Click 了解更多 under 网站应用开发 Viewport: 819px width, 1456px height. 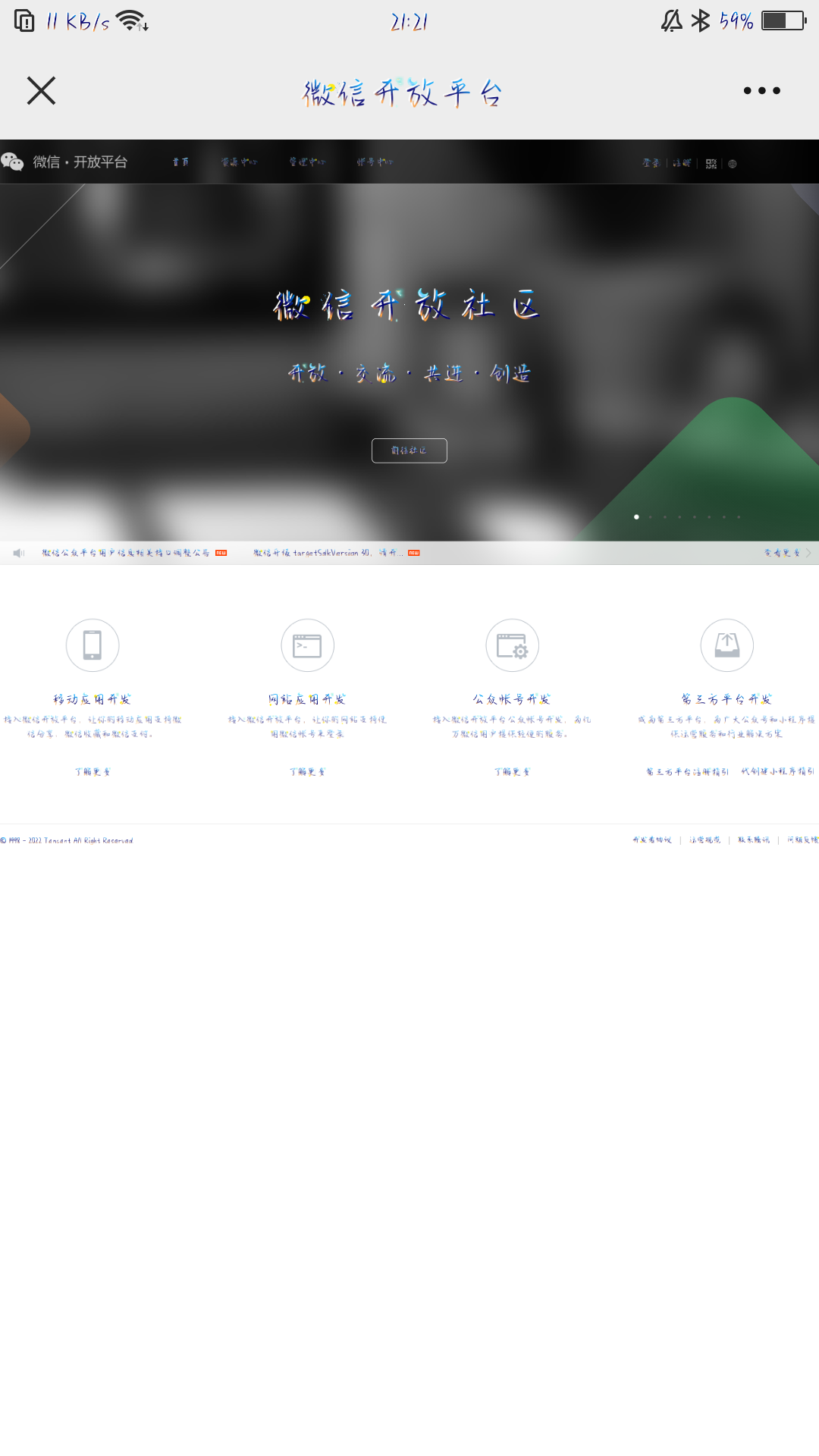(307, 771)
